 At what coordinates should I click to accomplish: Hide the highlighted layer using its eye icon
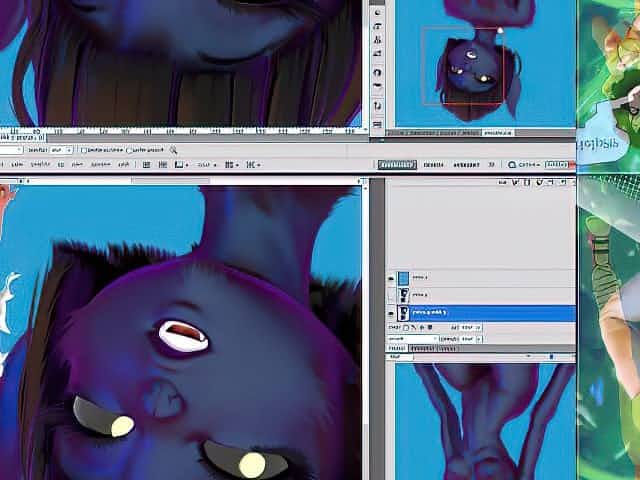[391, 313]
